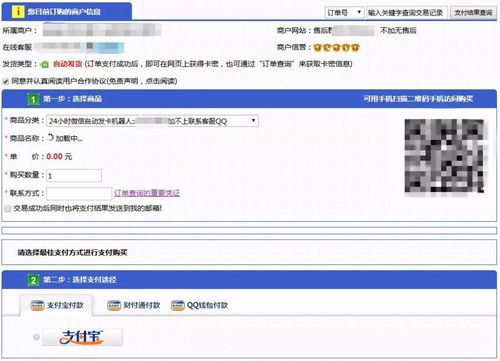Expand the 商品分类 category dropdown

tap(152, 121)
